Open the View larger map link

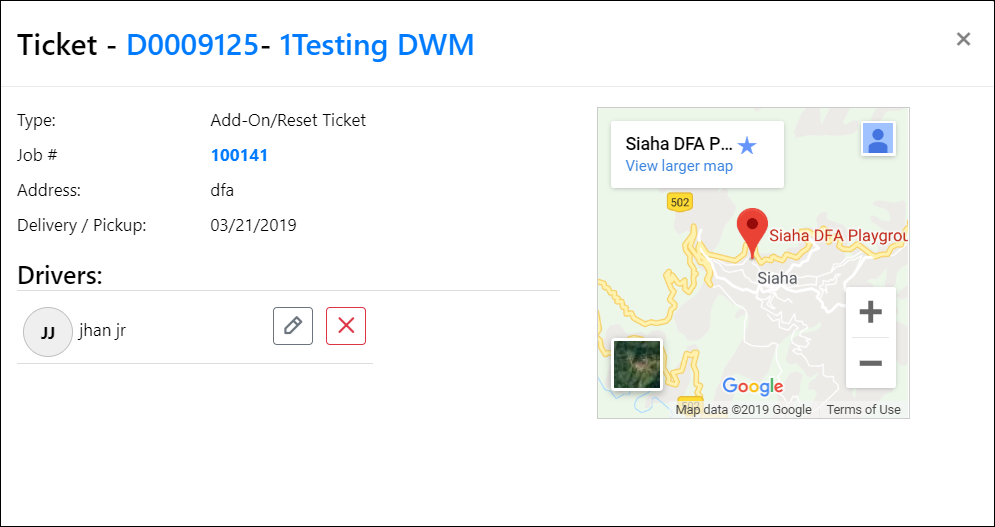[679, 166]
